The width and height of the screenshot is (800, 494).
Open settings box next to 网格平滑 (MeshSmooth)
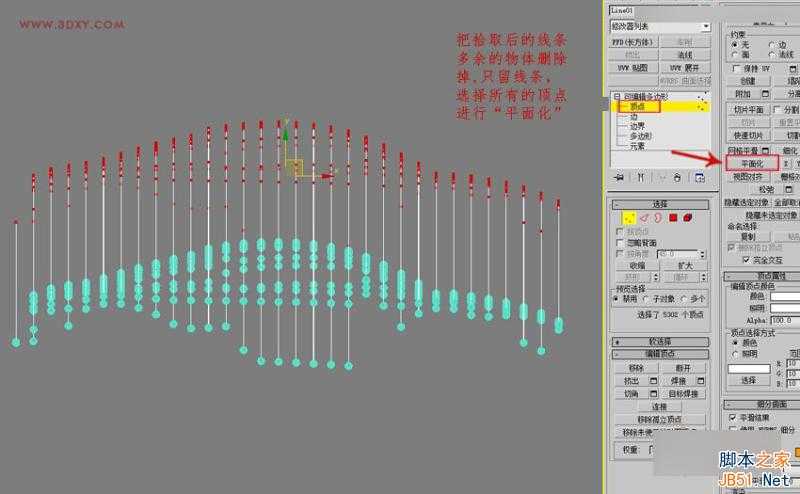tap(765, 151)
